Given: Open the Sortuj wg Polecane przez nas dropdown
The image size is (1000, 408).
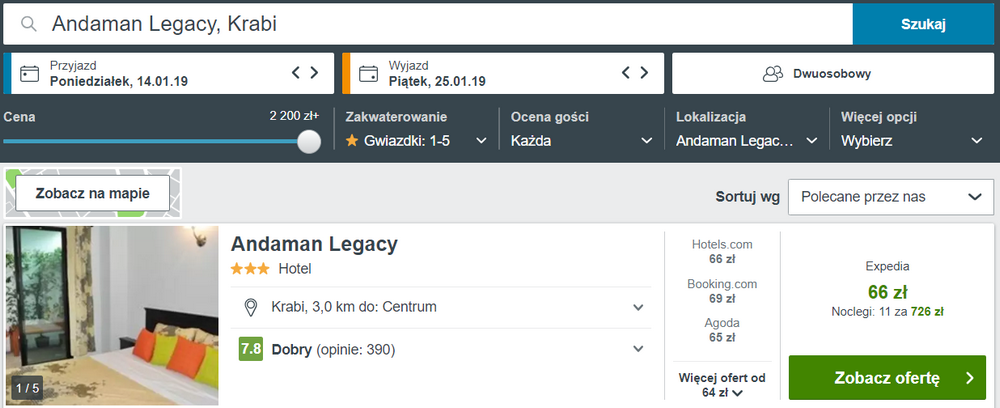Looking at the screenshot, I should click(891, 197).
